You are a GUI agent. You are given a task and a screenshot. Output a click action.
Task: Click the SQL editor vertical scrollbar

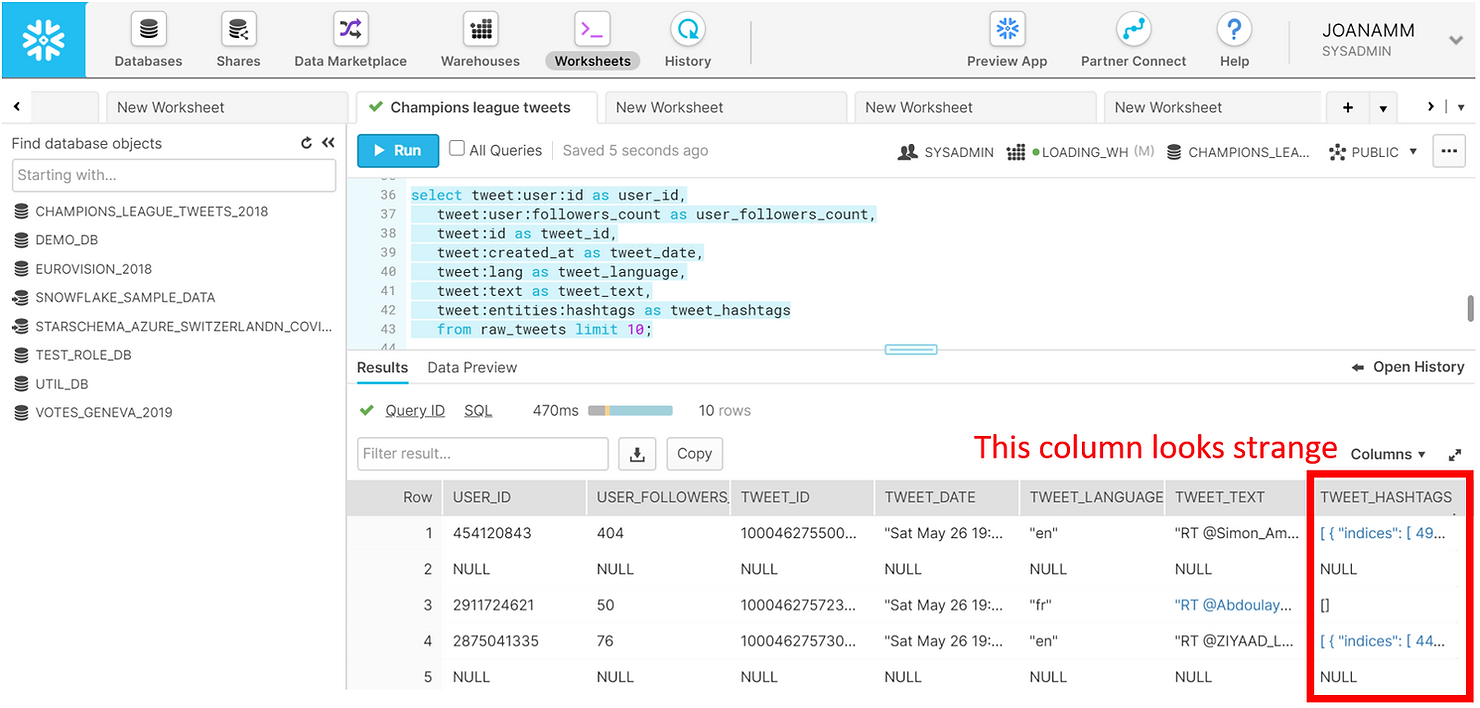pyautogui.click(x=1471, y=308)
